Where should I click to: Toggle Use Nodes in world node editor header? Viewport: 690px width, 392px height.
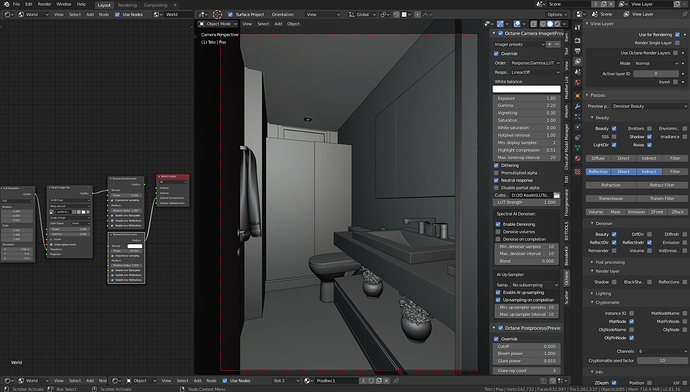tap(117, 15)
